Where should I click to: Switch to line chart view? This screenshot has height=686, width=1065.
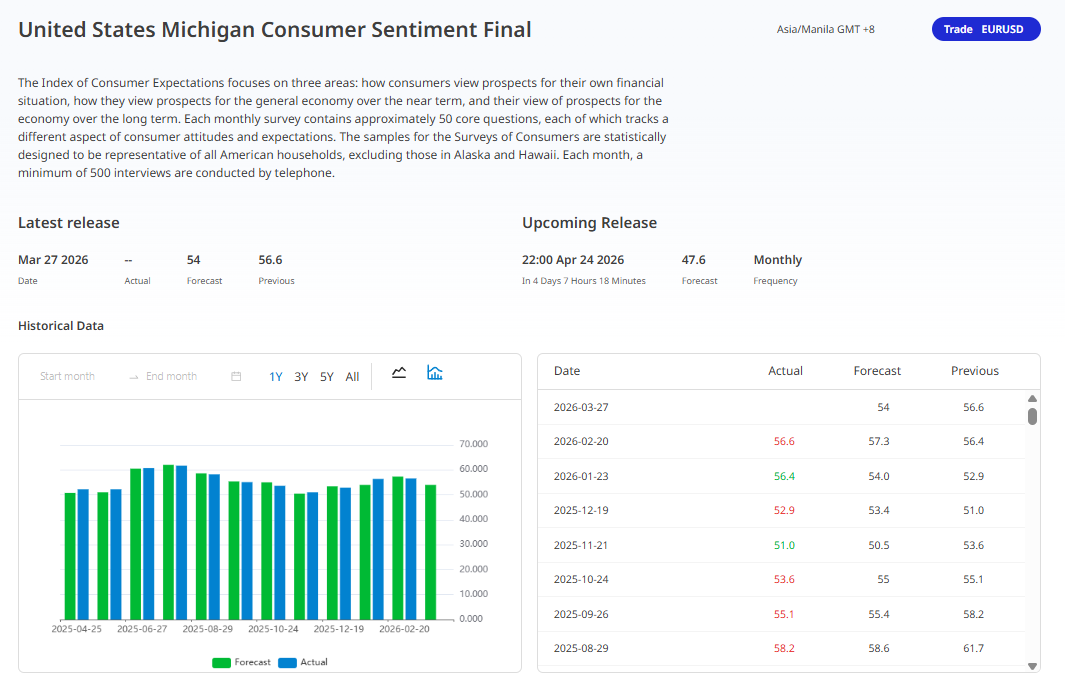click(399, 373)
